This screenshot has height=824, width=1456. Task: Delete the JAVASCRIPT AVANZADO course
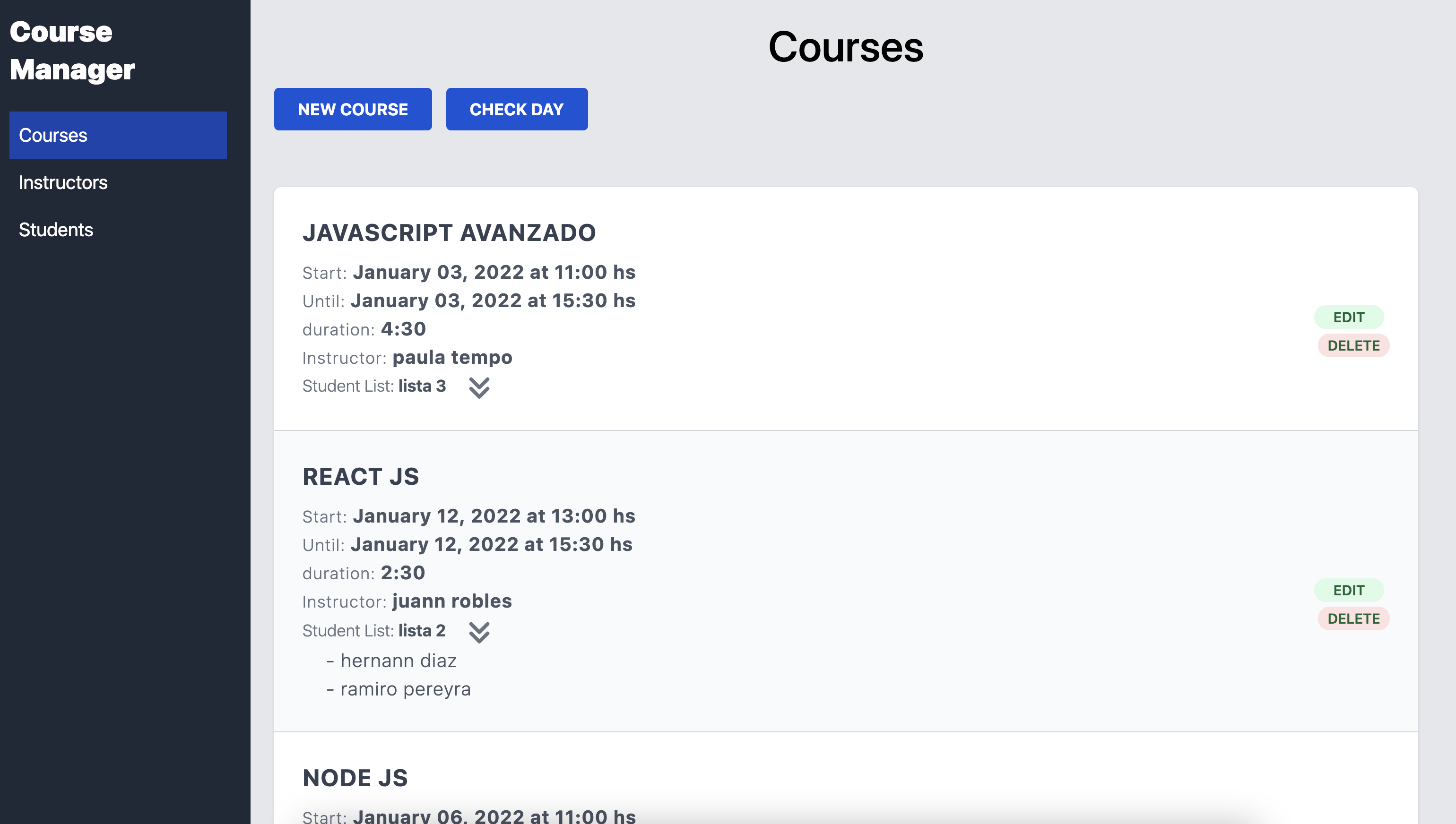[1353, 345]
